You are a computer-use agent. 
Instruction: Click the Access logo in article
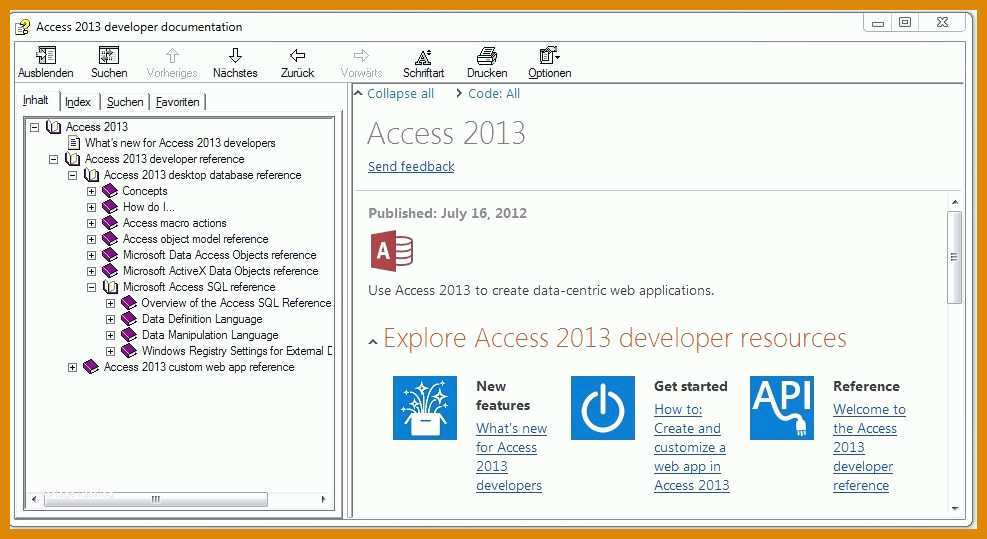tap(392, 251)
